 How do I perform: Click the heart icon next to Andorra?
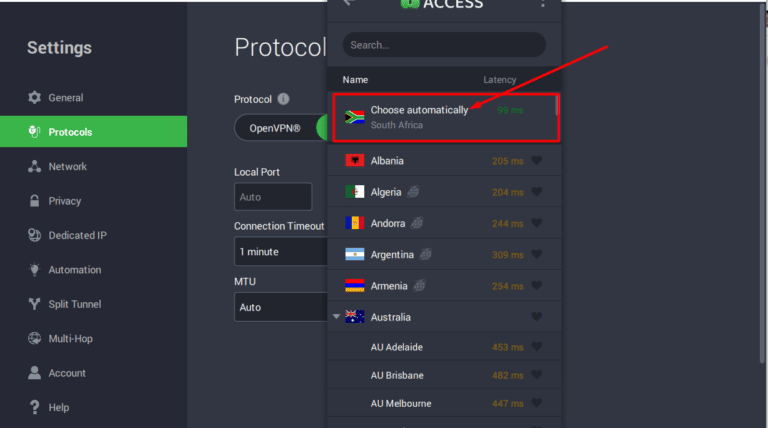[537, 223]
